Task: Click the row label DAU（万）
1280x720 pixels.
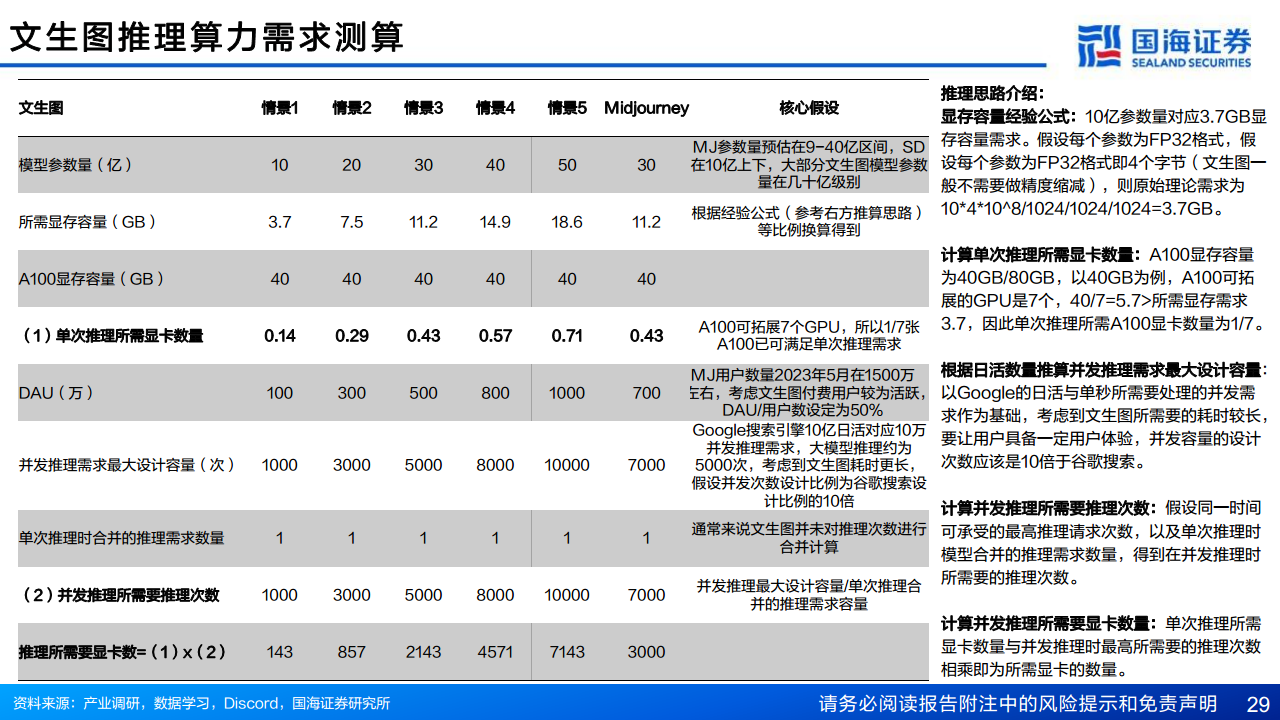Action: pos(58,393)
